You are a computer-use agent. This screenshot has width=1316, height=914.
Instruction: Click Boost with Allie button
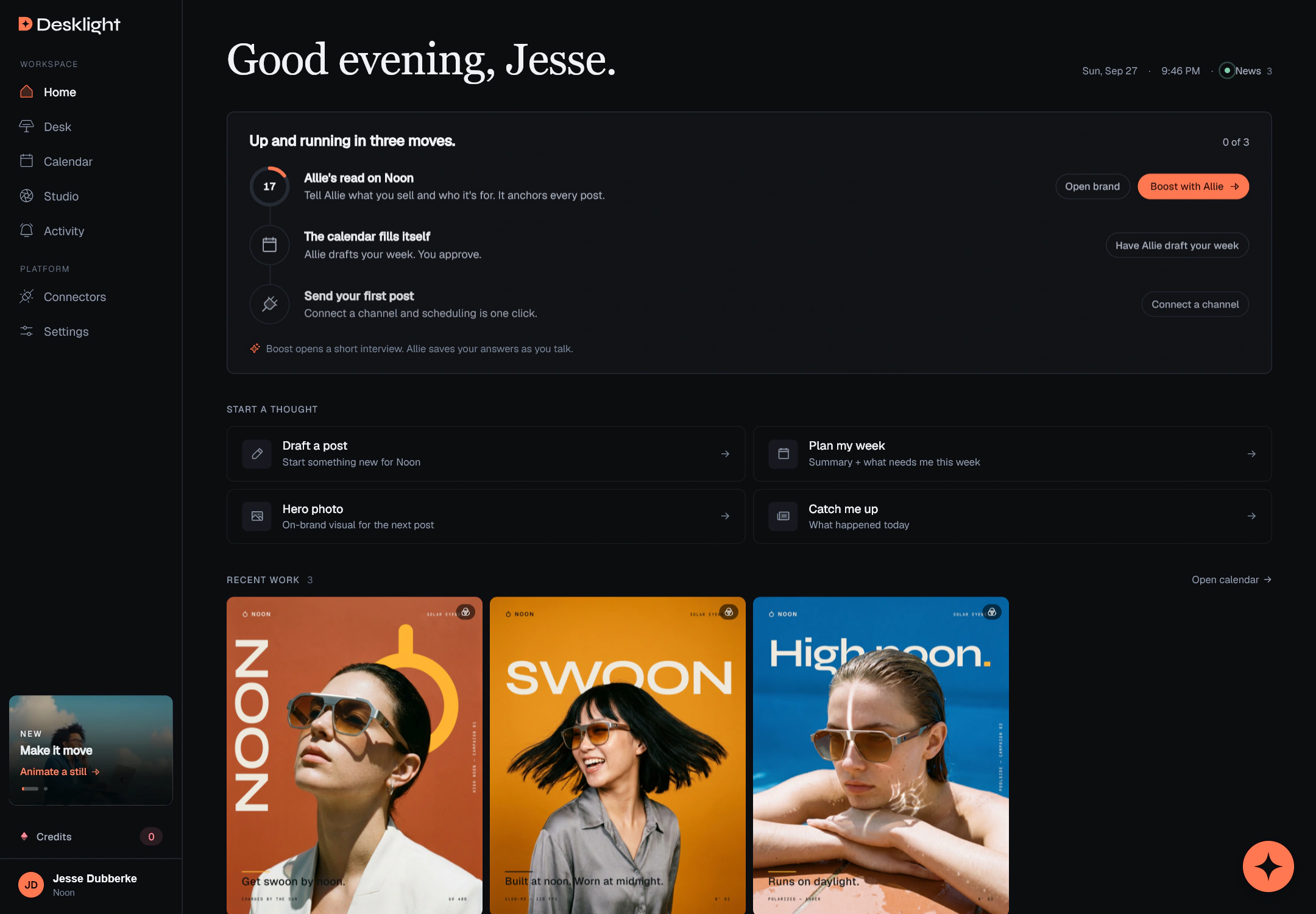coord(1193,186)
